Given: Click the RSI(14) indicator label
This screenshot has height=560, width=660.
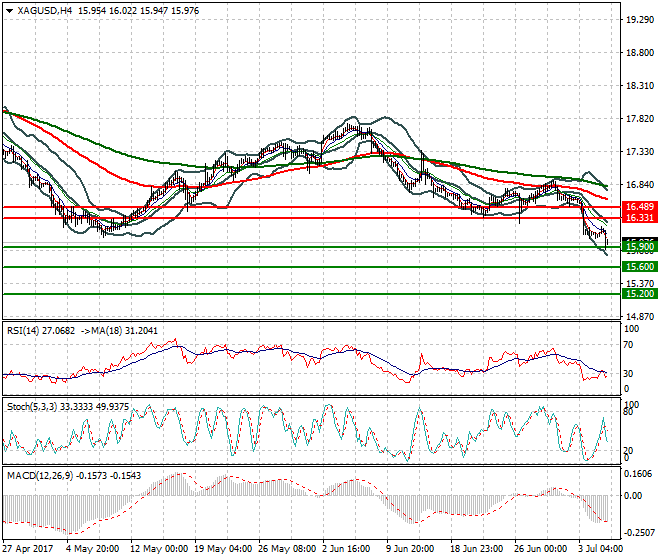Looking at the screenshot, I should tap(22, 331).
